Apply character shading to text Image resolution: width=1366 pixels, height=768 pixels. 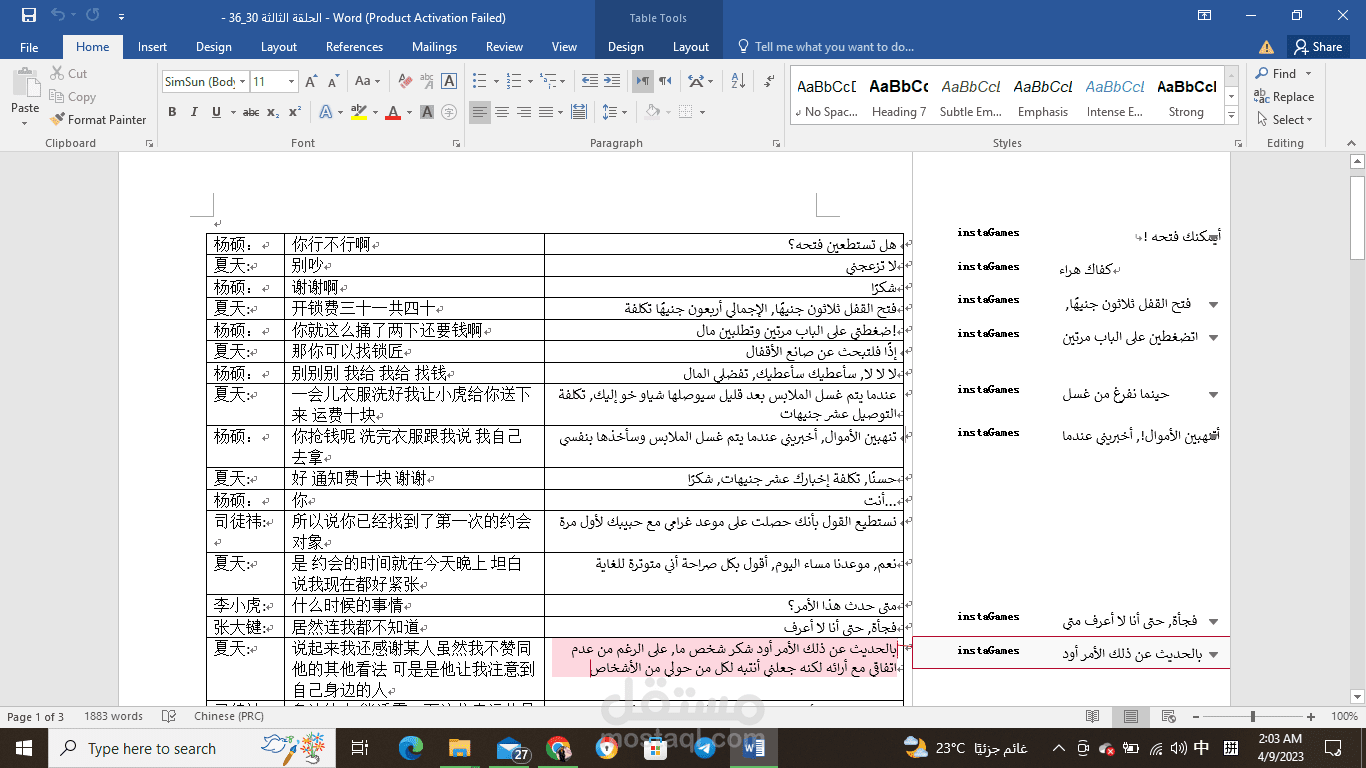tap(426, 112)
